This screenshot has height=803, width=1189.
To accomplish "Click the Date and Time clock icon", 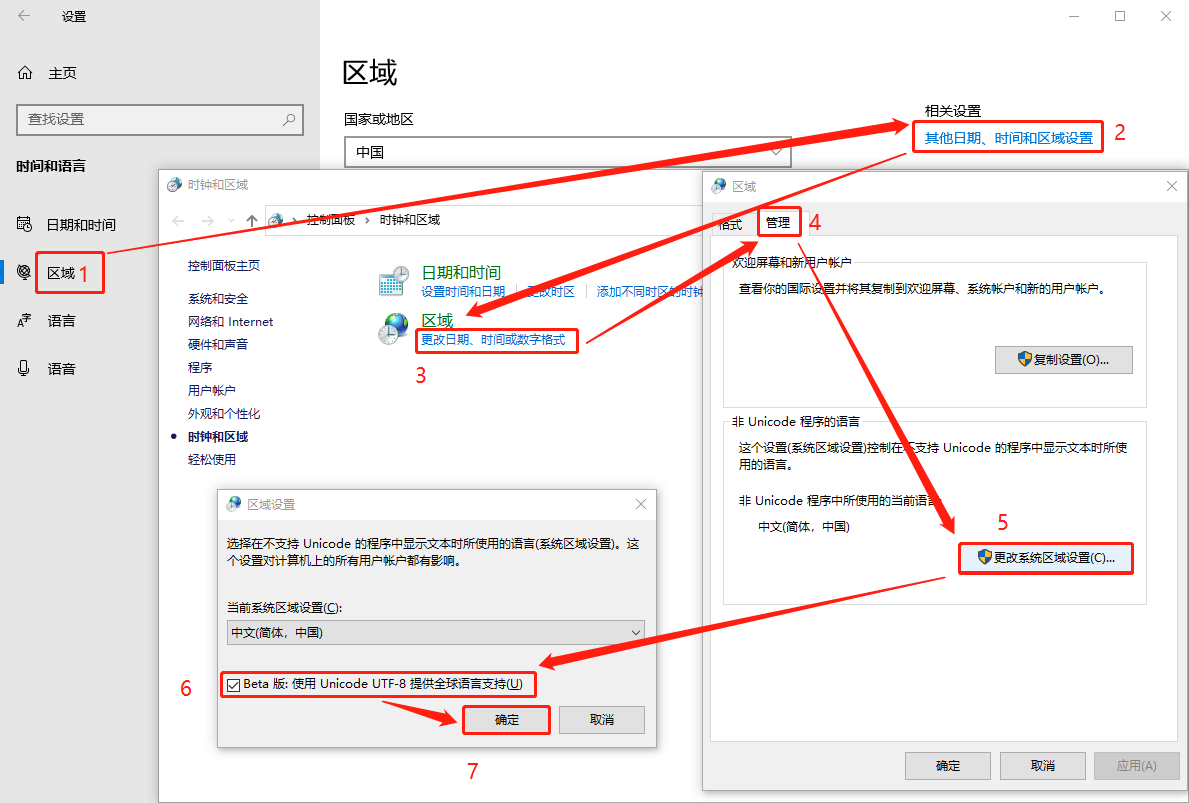I will tap(393, 281).
